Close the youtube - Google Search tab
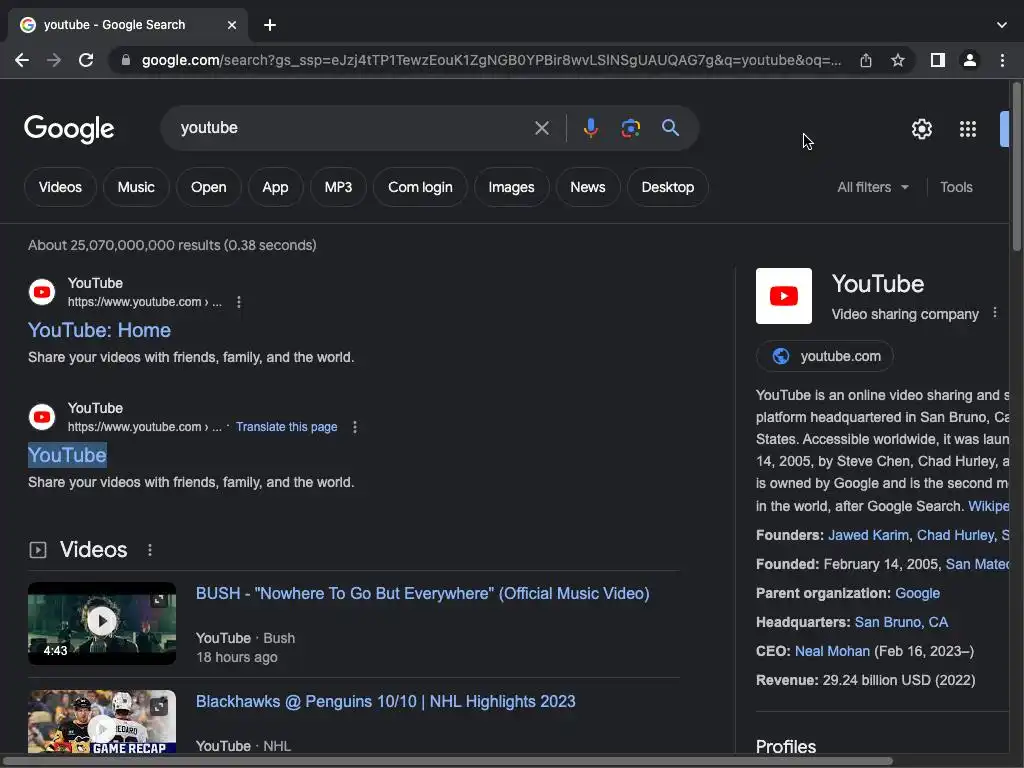The width and height of the screenshot is (1024, 768). [232, 25]
